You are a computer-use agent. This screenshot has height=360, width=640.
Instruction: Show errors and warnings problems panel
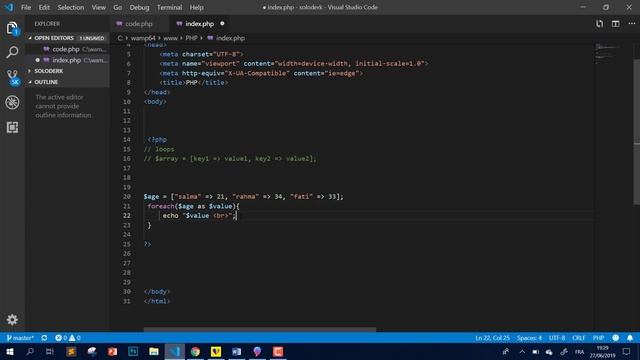click(x=68, y=338)
